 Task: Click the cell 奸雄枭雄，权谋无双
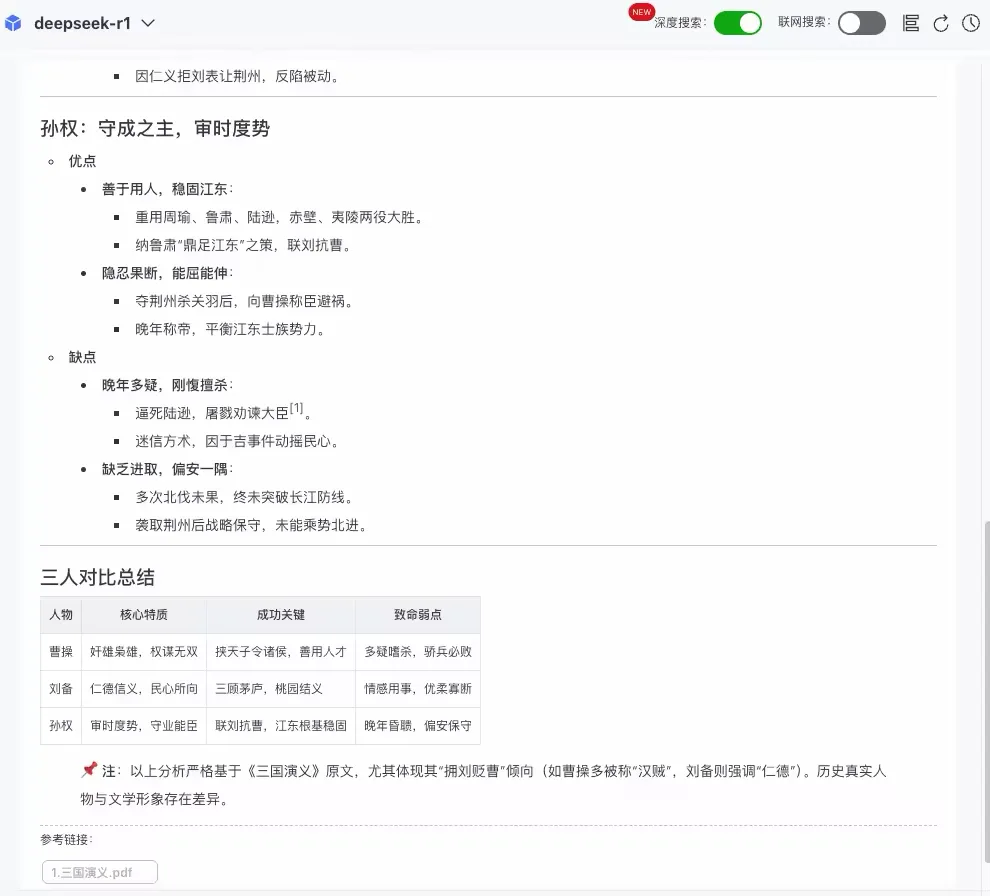pos(144,652)
